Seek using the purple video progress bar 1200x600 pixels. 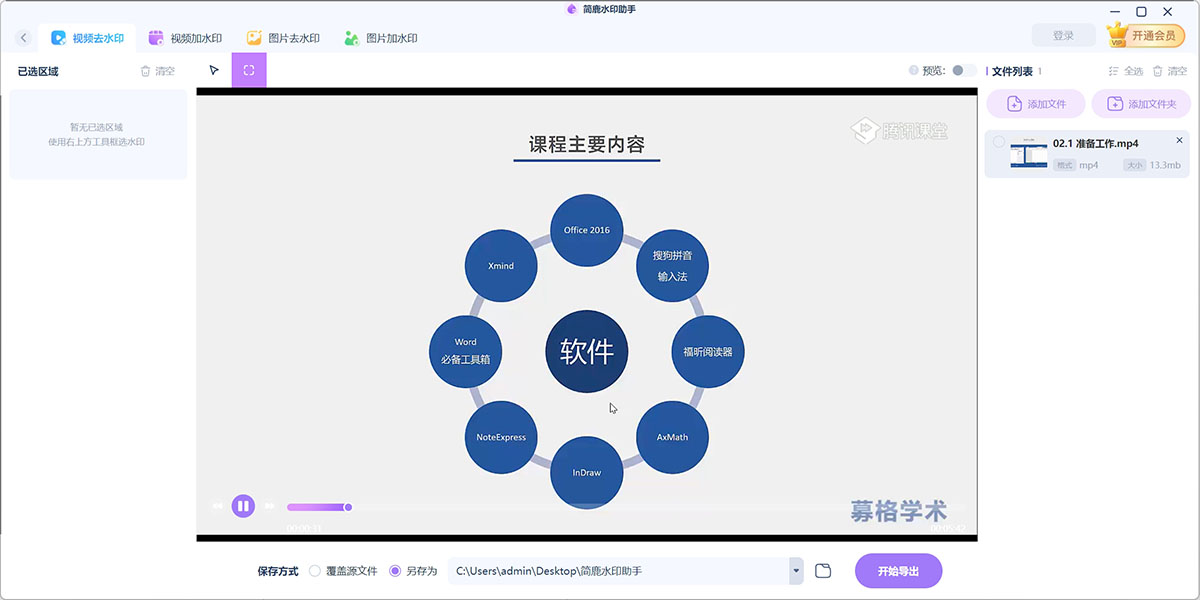pyautogui.click(x=317, y=507)
